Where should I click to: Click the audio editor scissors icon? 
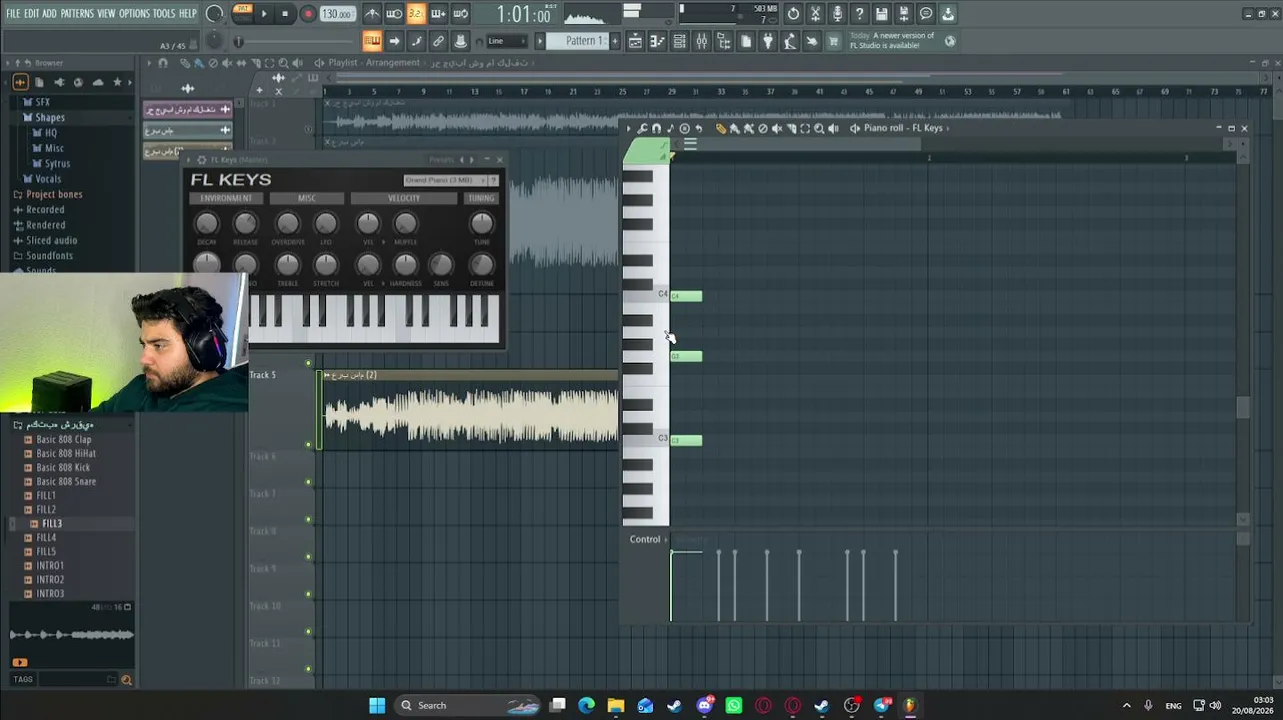(x=815, y=14)
